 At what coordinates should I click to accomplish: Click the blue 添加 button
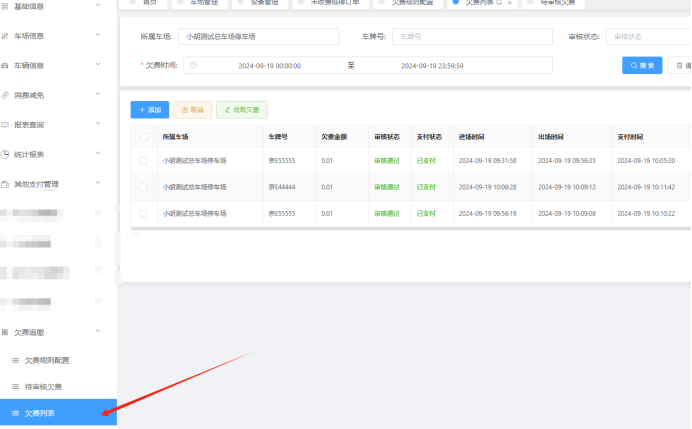point(150,110)
